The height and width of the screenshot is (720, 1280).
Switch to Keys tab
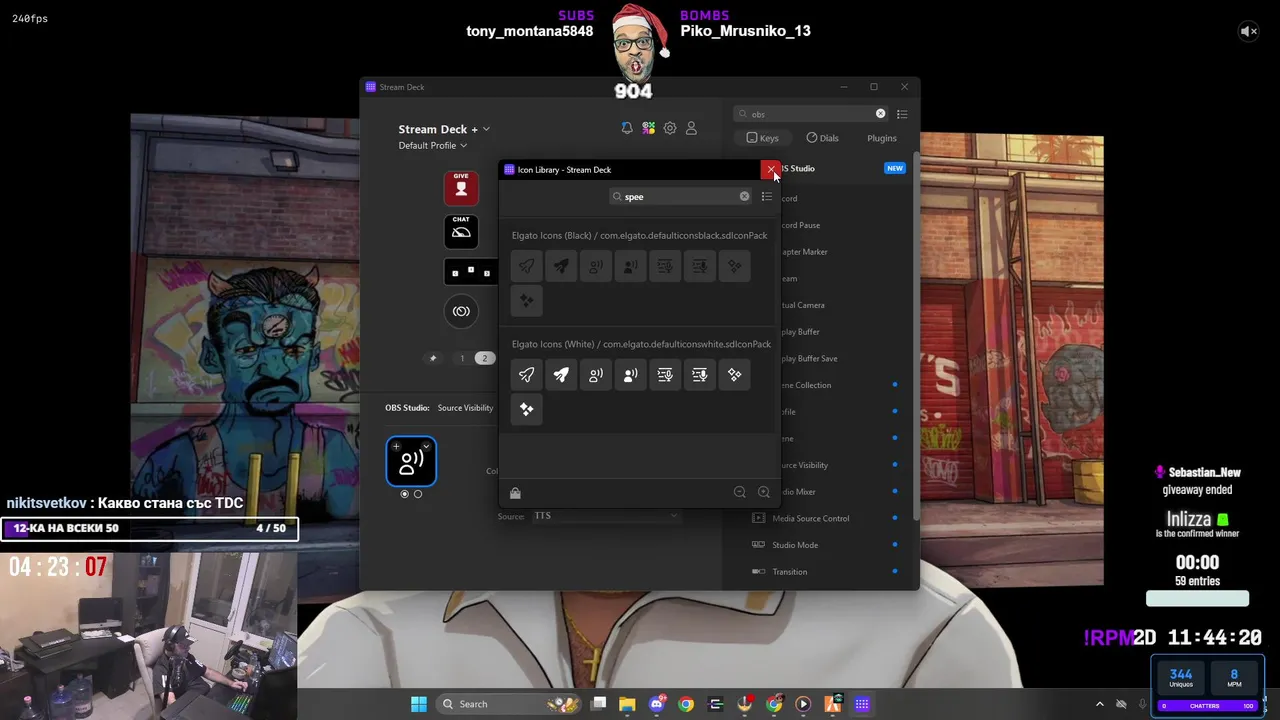pos(762,138)
